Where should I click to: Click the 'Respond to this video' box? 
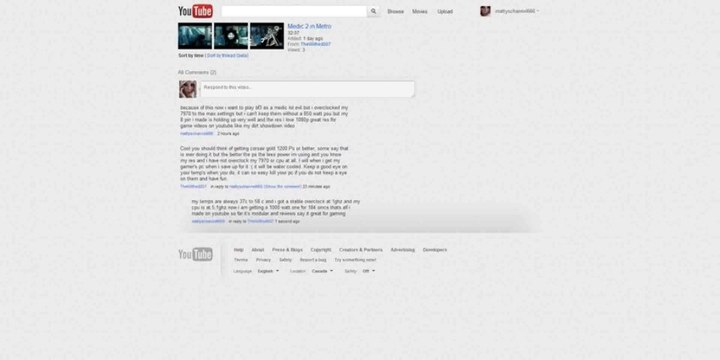307,89
